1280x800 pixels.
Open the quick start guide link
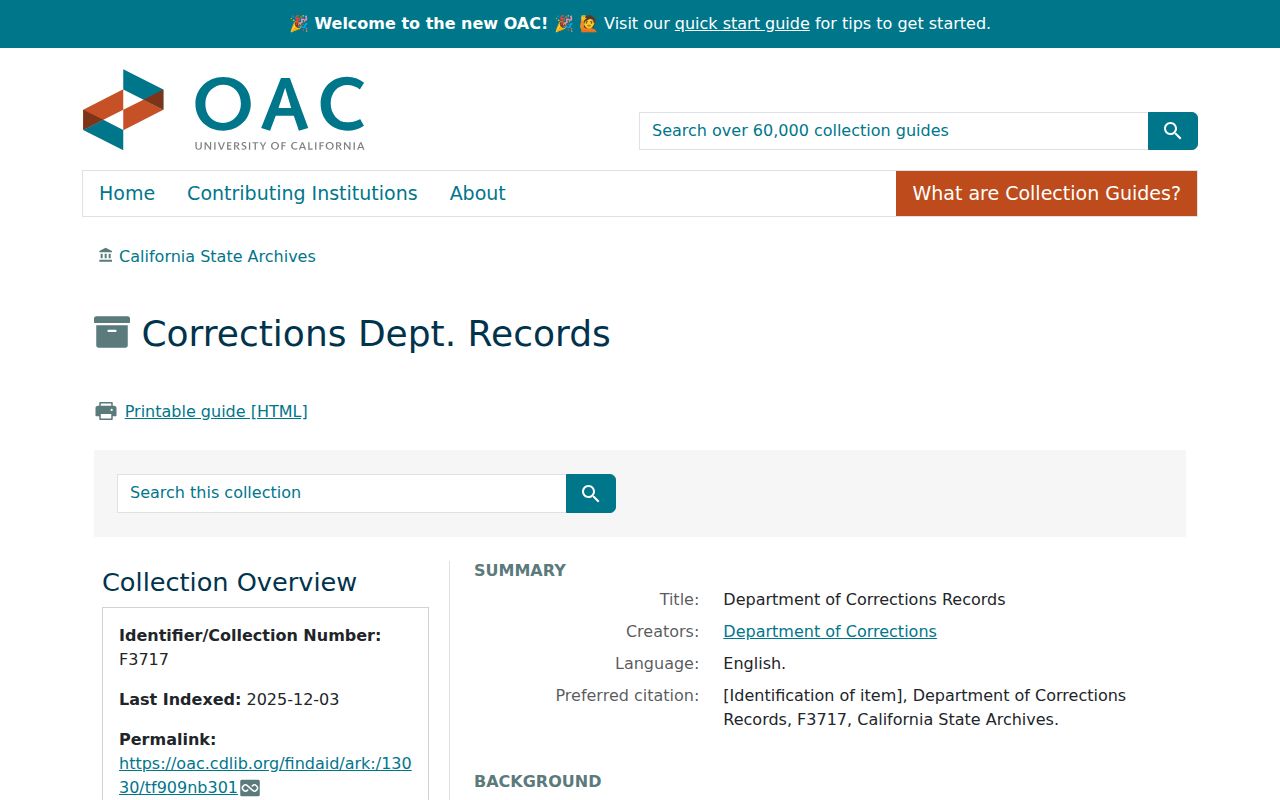(742, 23)
